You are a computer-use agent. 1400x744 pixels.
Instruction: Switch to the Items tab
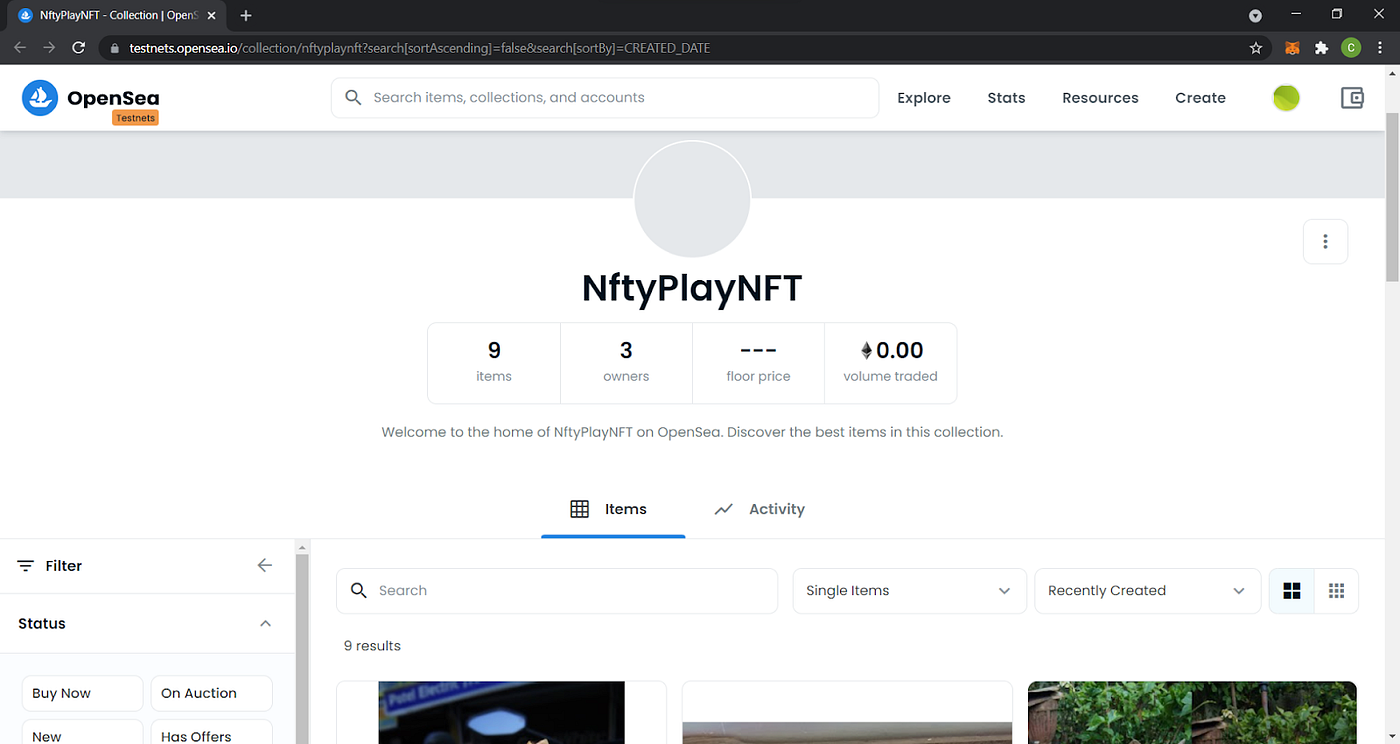click(613, 509)
